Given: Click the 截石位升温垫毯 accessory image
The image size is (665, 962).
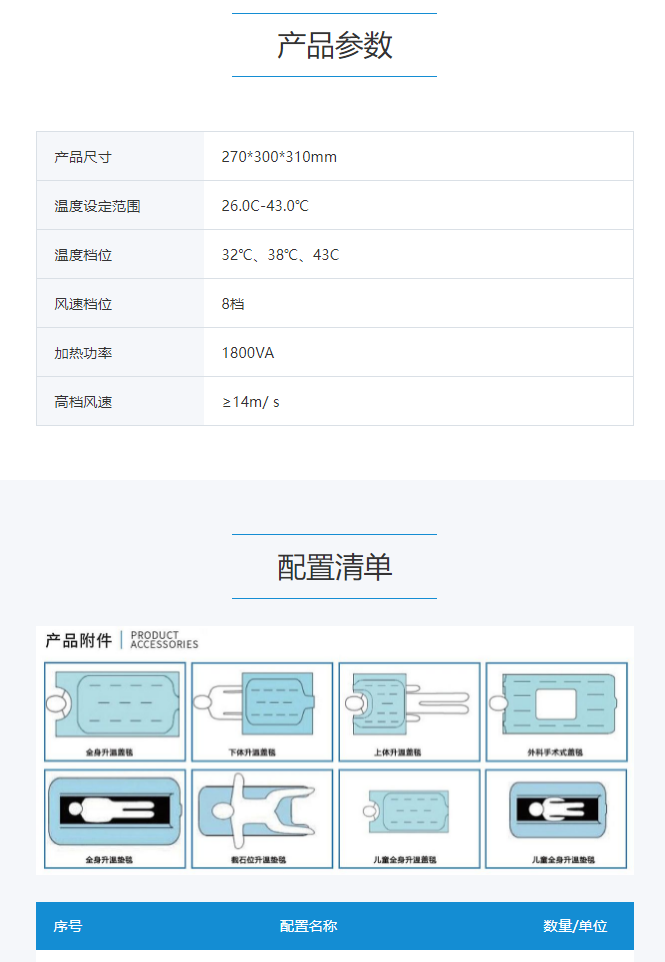Looking at the screenshot, I should tap(262, 817).
